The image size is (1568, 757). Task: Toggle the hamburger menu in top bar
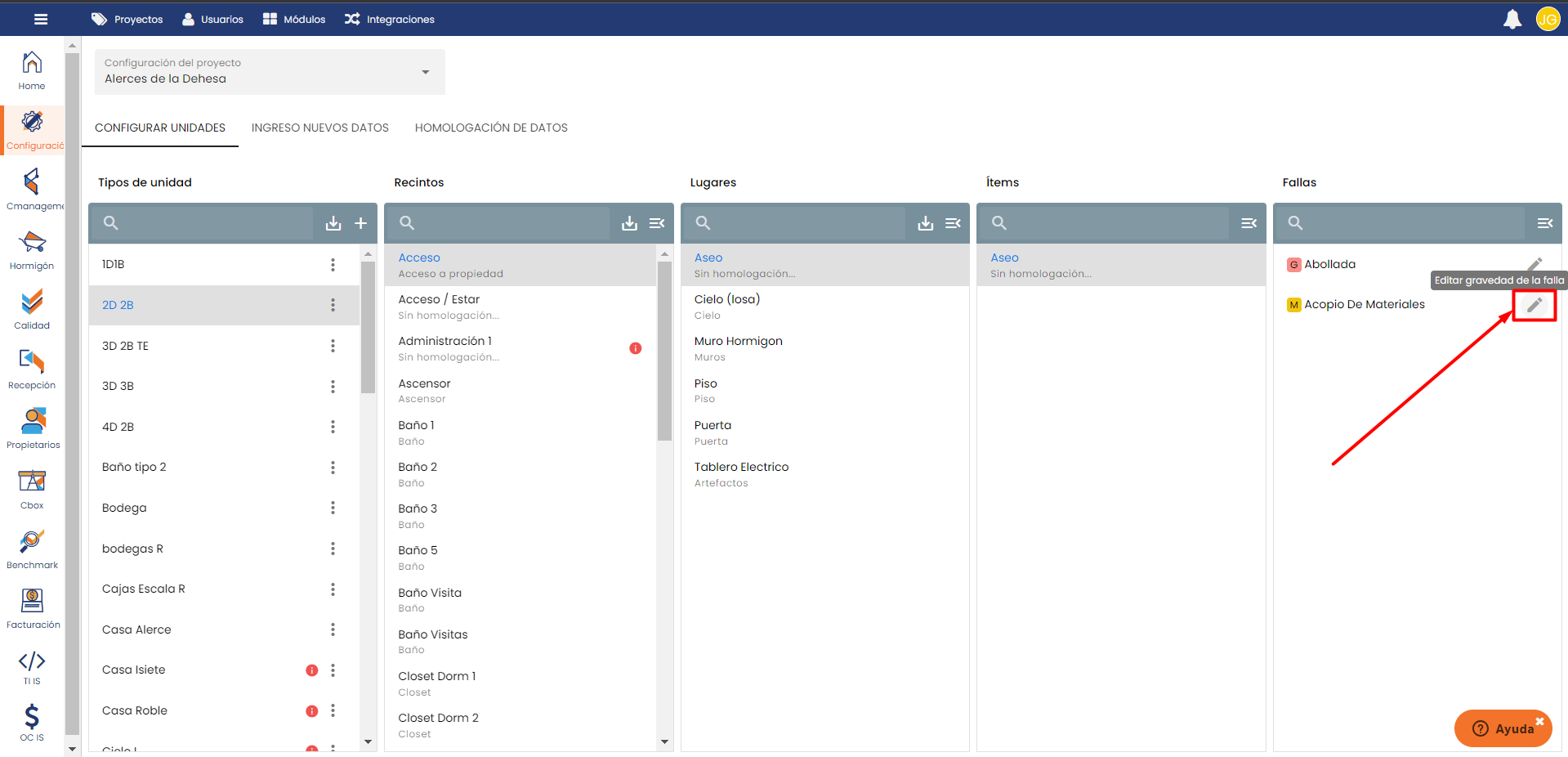pyautogui.click(x=41, y=19)
